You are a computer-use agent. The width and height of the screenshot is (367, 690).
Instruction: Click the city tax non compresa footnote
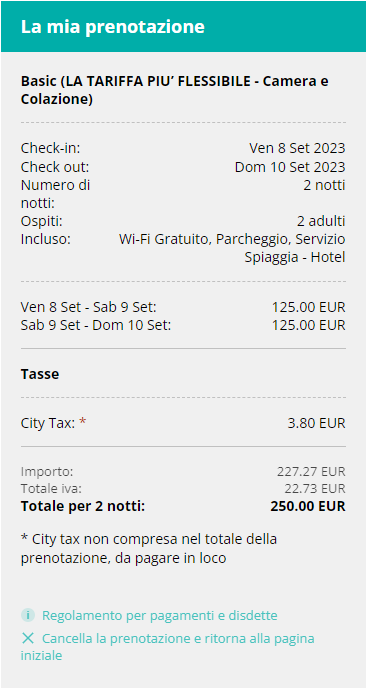[x=149, y=549]
